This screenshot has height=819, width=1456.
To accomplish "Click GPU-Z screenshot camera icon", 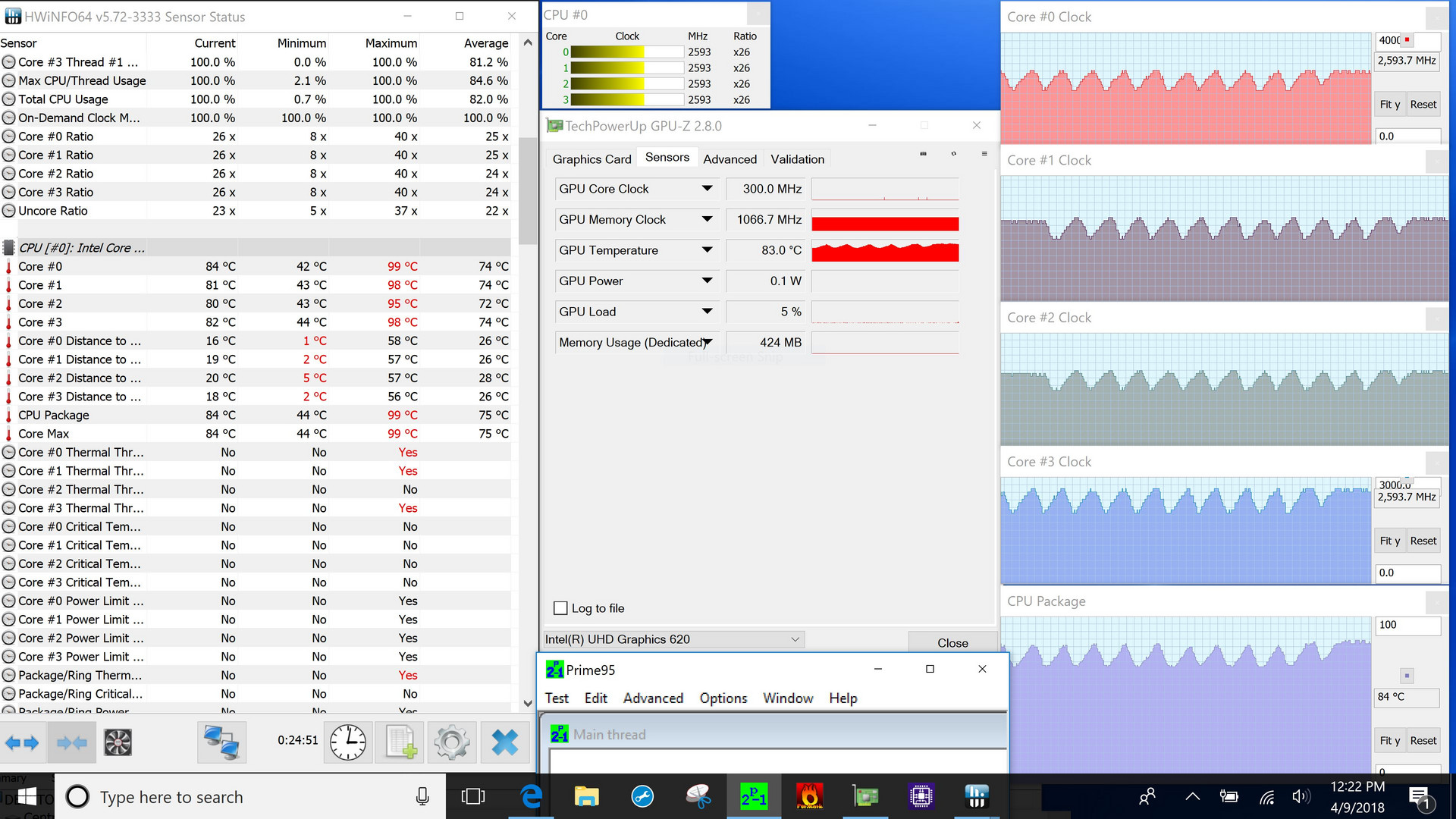I will [x=923, y=154].
